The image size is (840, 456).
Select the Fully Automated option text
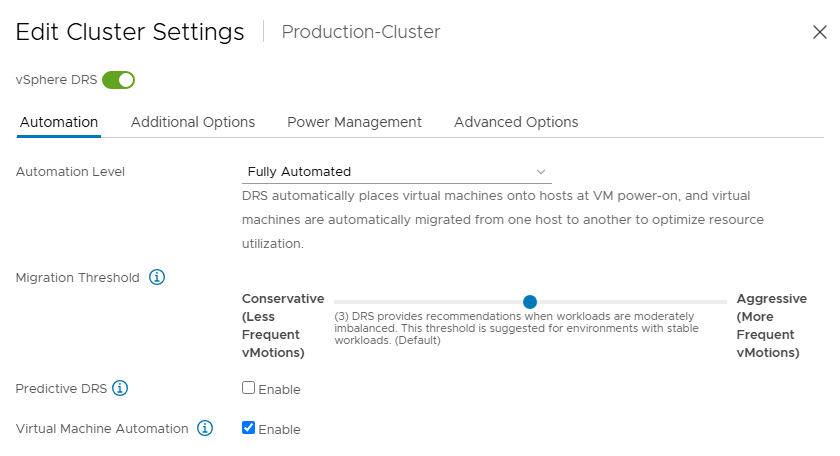pyautogui.click(x=299, y=171)
